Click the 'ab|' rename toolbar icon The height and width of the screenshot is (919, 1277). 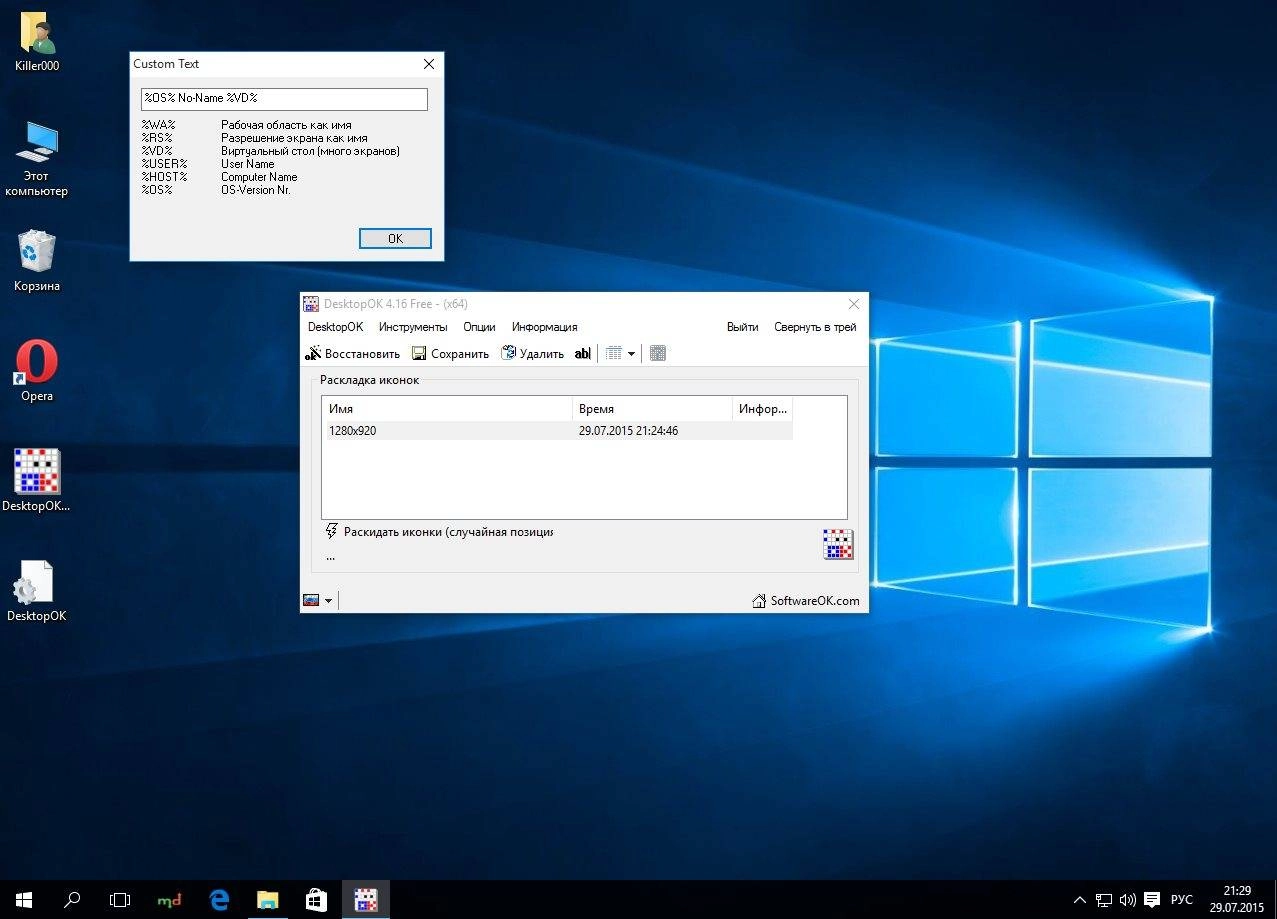coord(582,353)
